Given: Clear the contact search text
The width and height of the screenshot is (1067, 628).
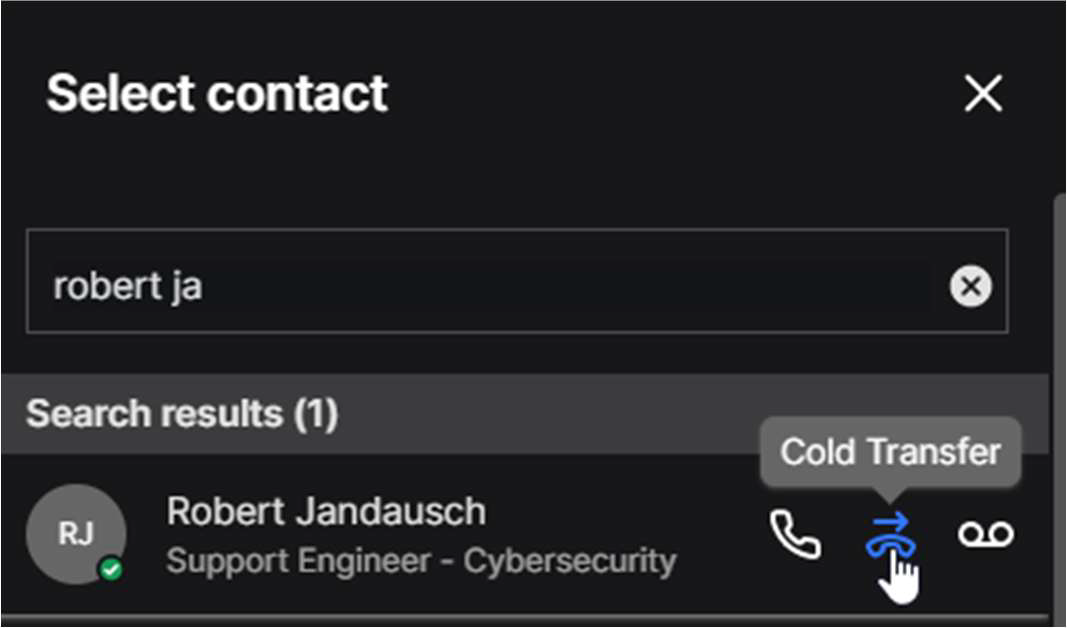Looking at the screenshot, I should [x=970, y=287].
